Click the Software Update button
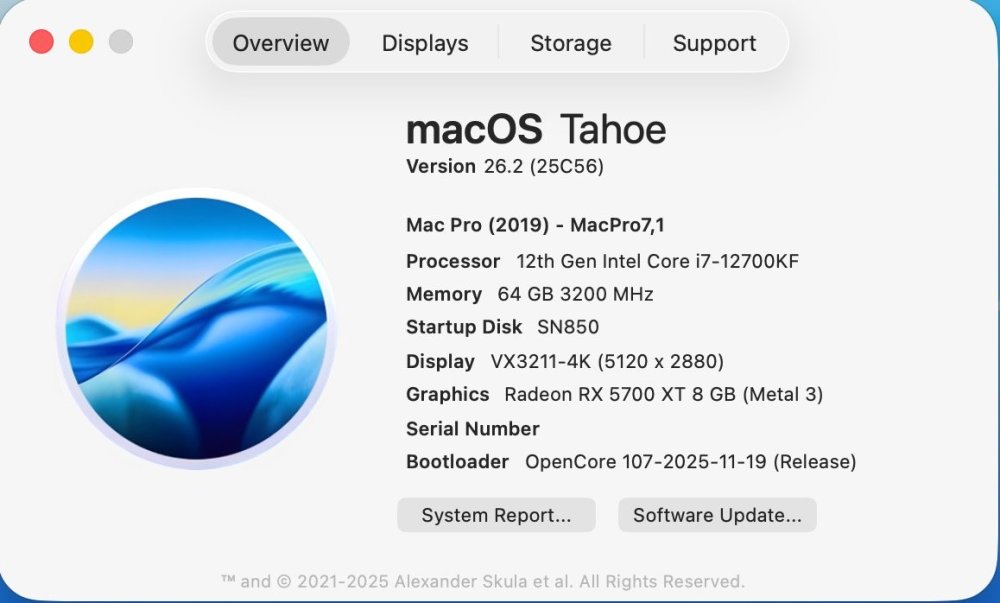 point(717,515)
